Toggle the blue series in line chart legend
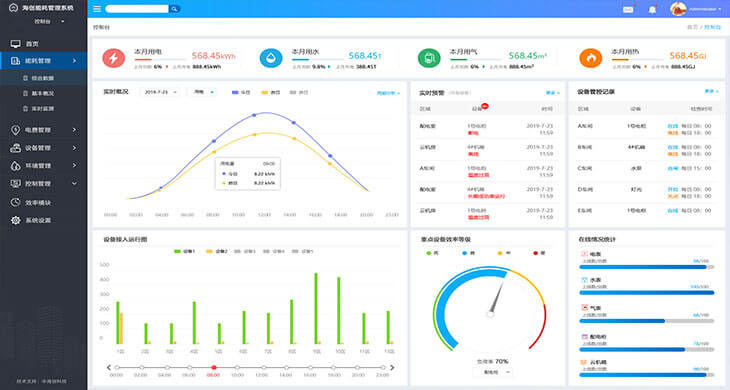The height and width of the screenshot is (390, 730). point(241,93)
